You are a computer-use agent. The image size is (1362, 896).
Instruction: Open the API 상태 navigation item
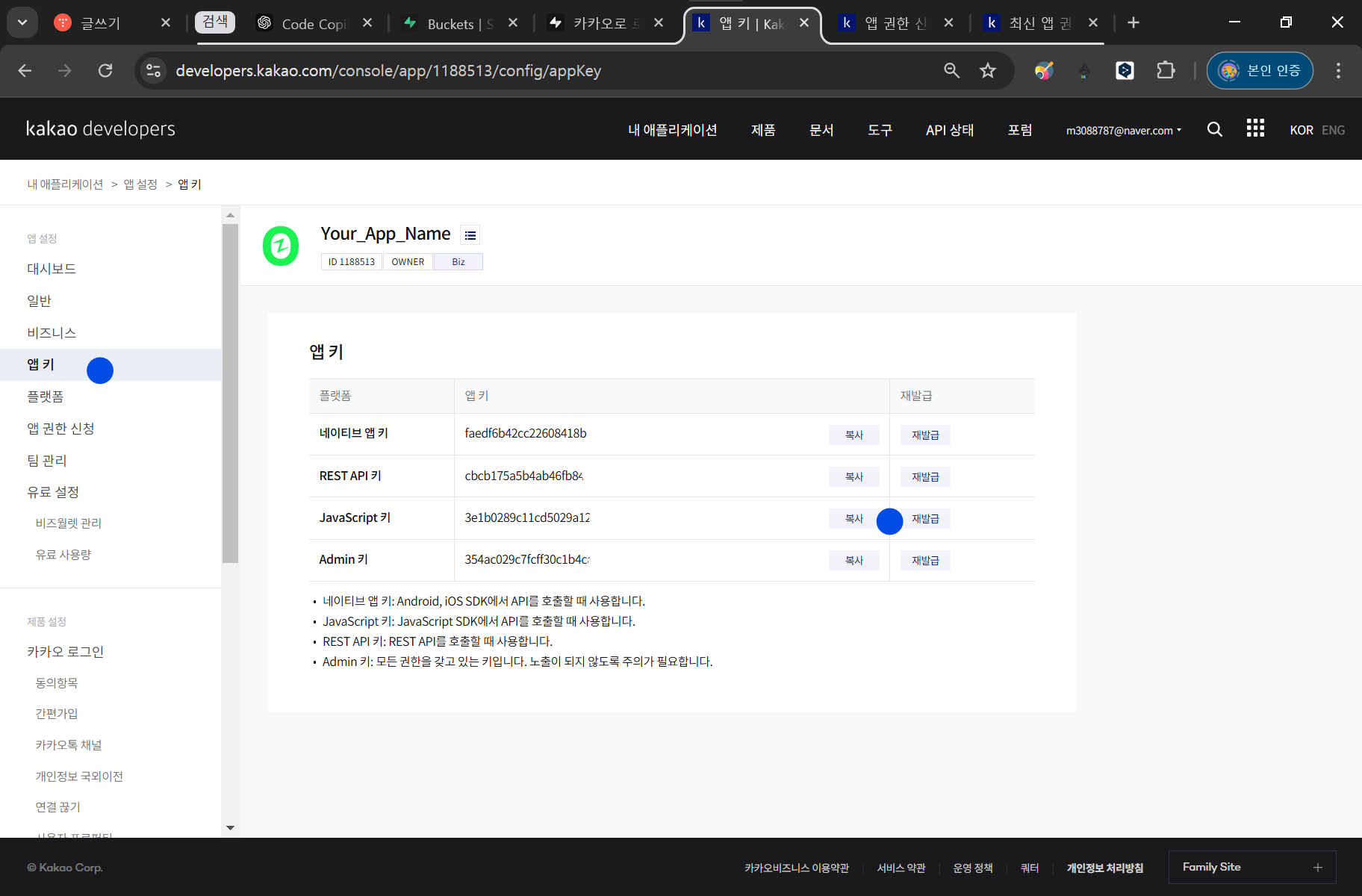(950, 130)
